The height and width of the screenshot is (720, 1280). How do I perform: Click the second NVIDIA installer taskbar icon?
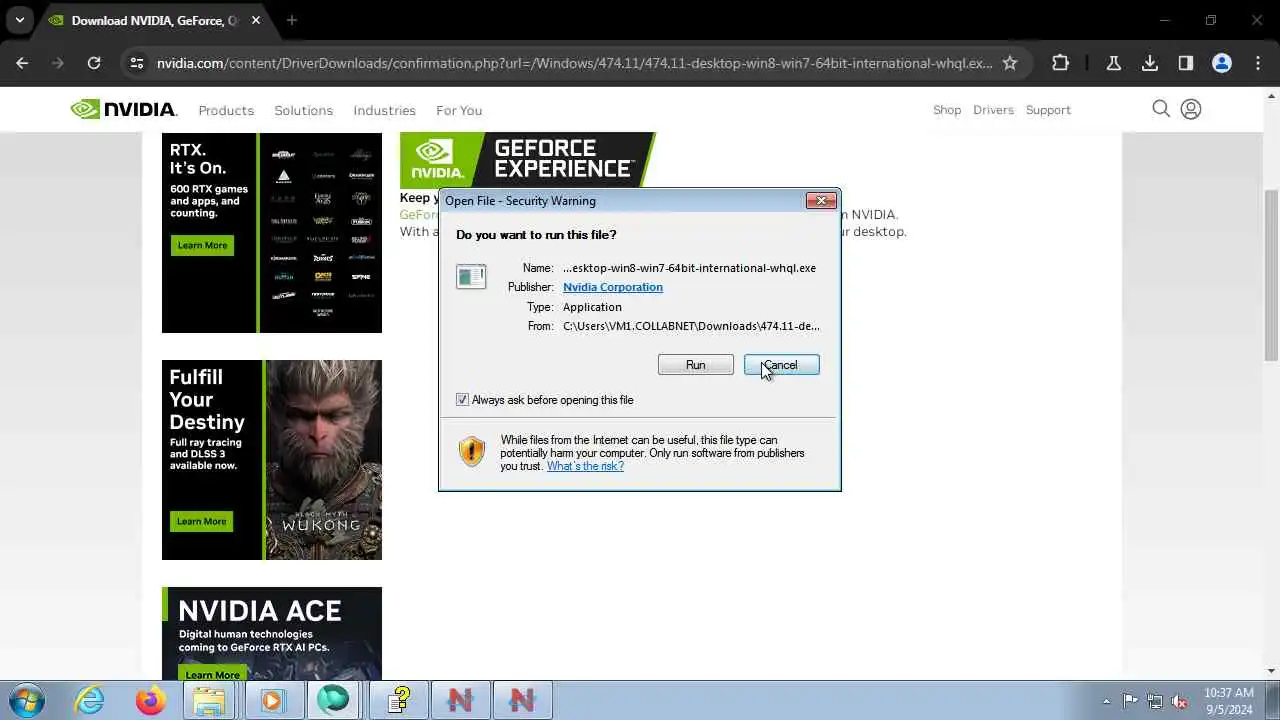click(522, 700)
